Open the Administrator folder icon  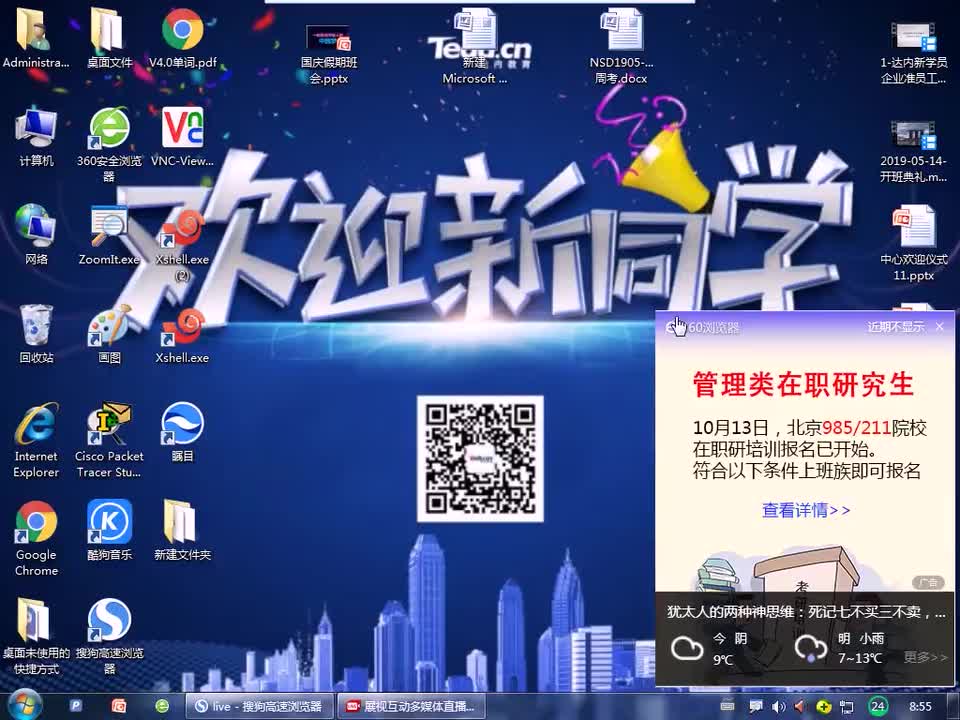point(35,38)
